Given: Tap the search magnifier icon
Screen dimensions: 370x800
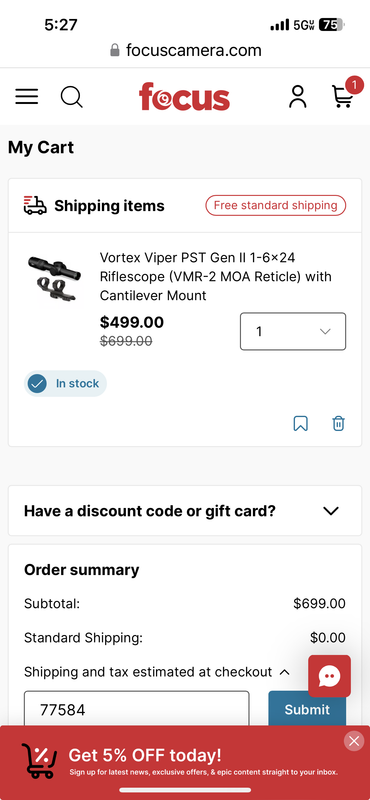Looking at the screenshot, I should coord(71,96).
